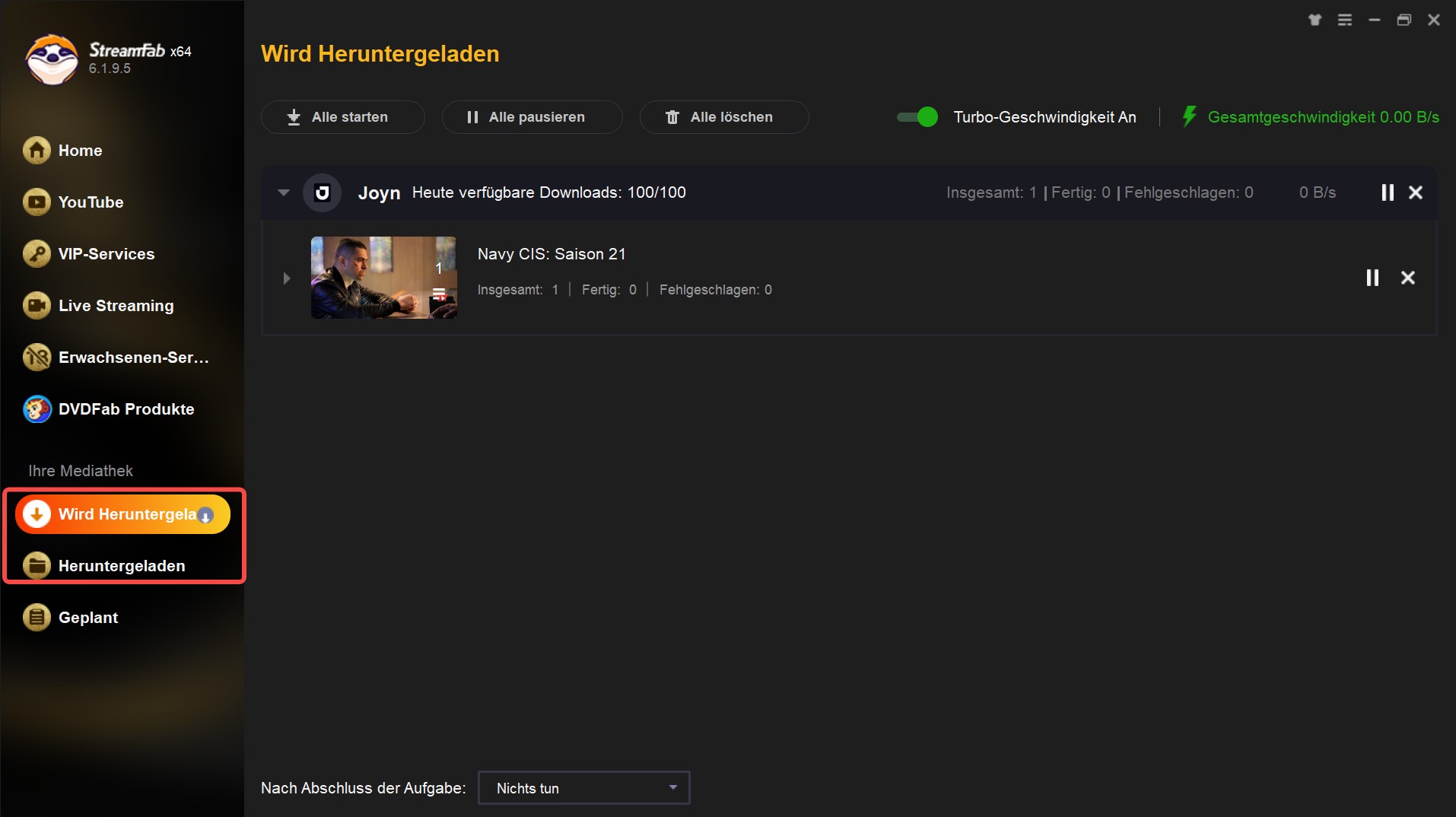Image resolution: width=1456 pixels, height=817 pixels.
Task: Click the YouTube play icon
Action: coord(37,202)
